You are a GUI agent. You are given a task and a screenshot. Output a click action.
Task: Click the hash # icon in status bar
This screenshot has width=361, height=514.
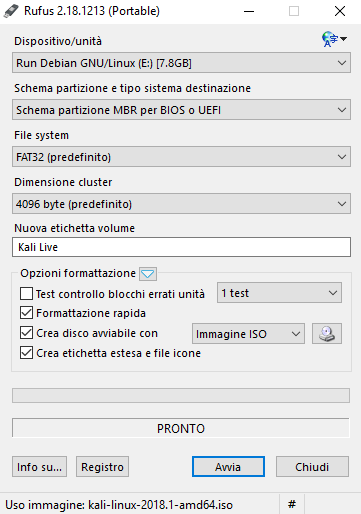click(292, 504)
